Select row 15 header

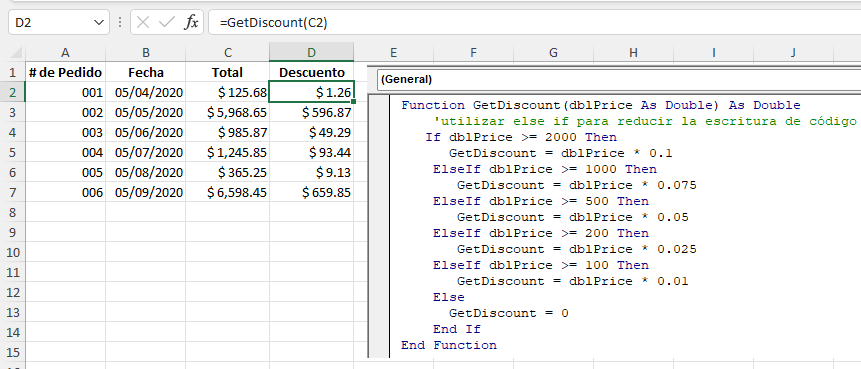[12, 353]
